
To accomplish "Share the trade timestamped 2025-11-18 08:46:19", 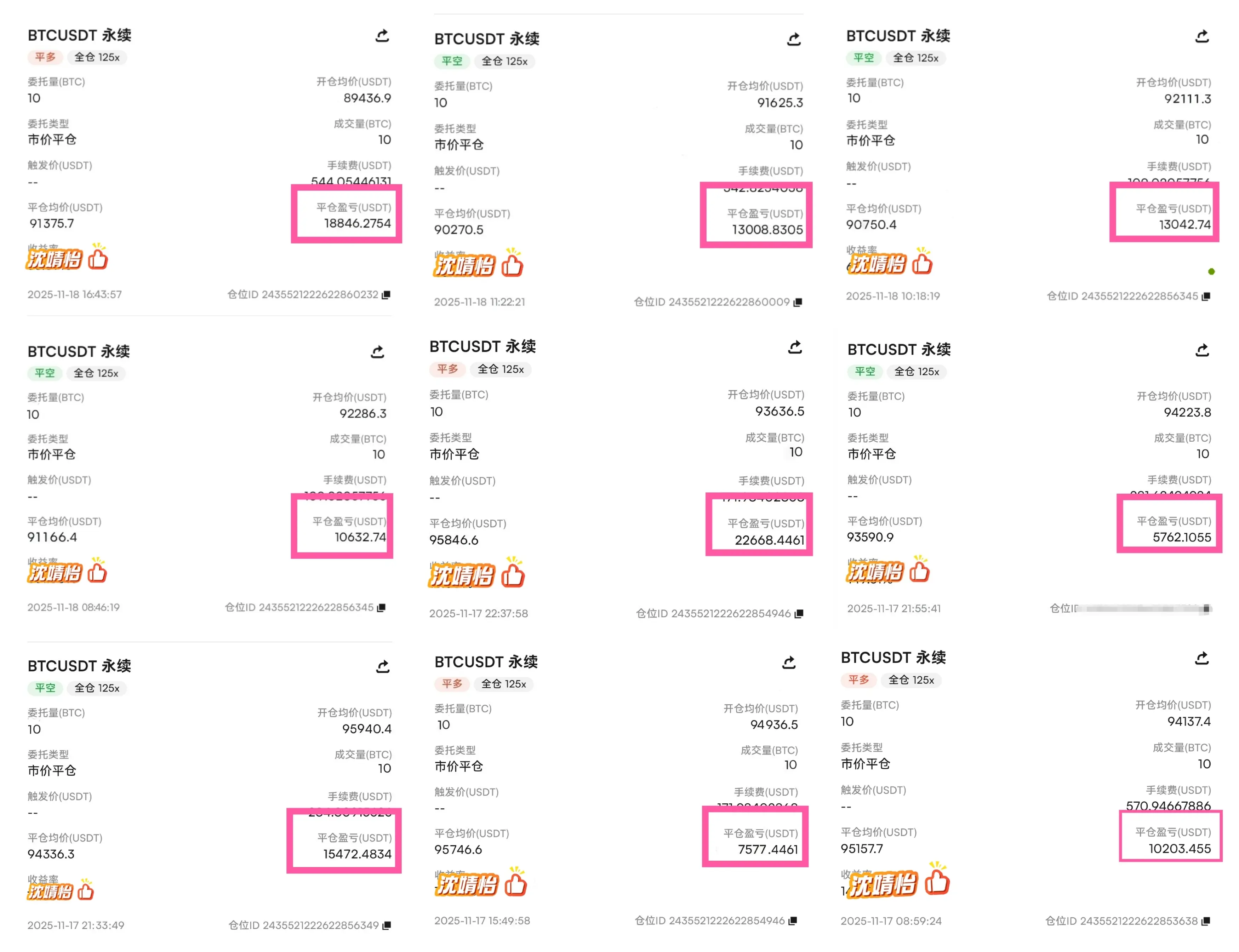I will pos(377,352).
